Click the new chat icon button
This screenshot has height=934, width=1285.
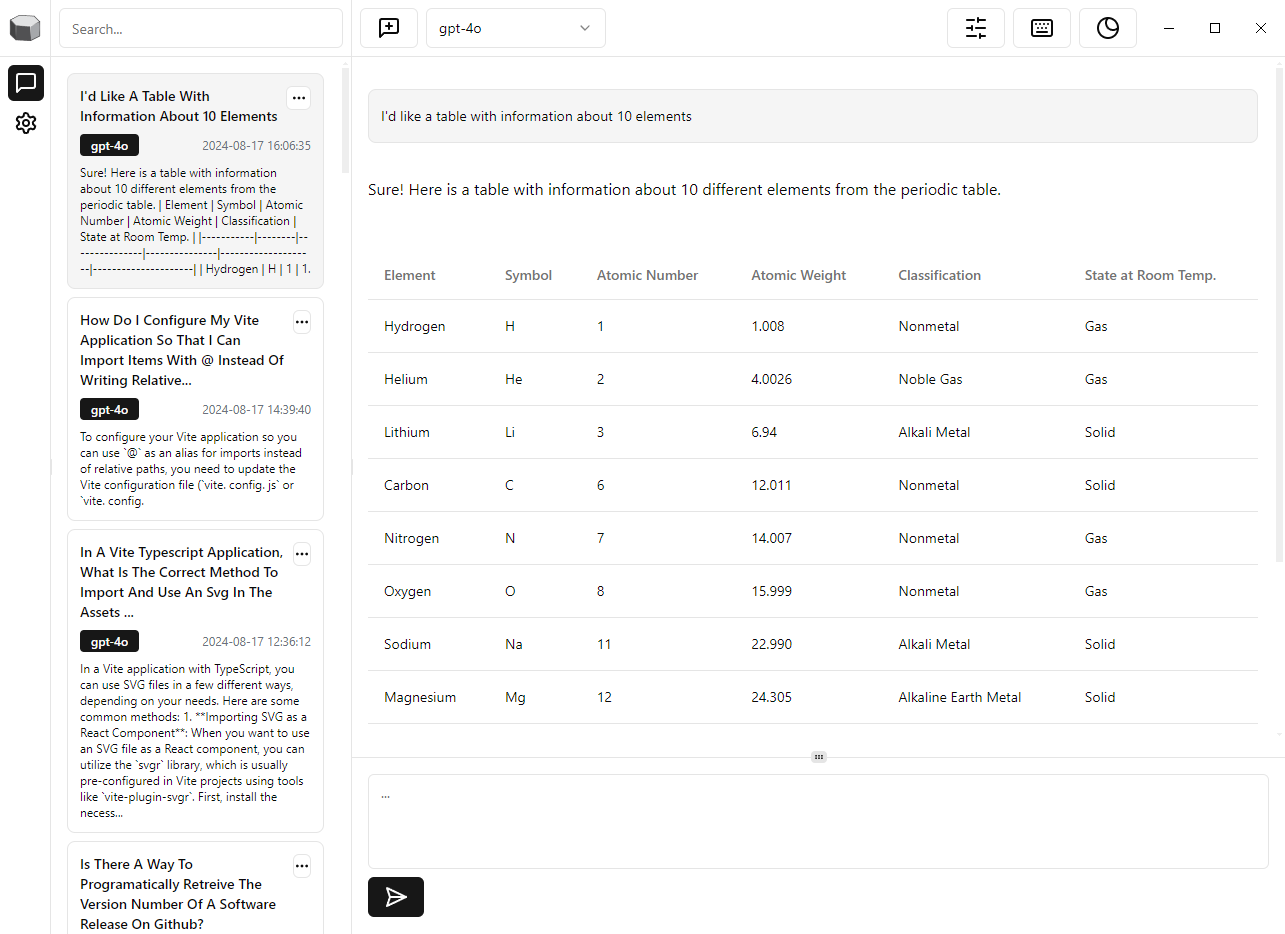tap(389, 28)
